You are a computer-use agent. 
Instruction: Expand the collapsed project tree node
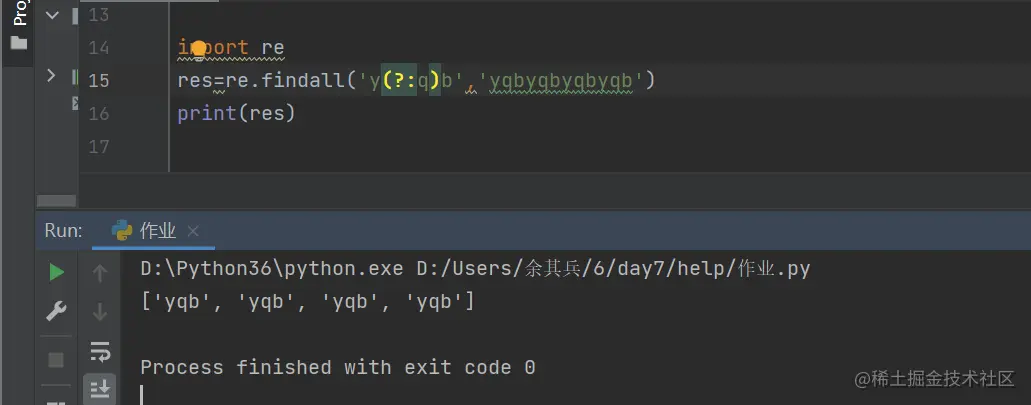pyautogui.click(x=51, y=75)
